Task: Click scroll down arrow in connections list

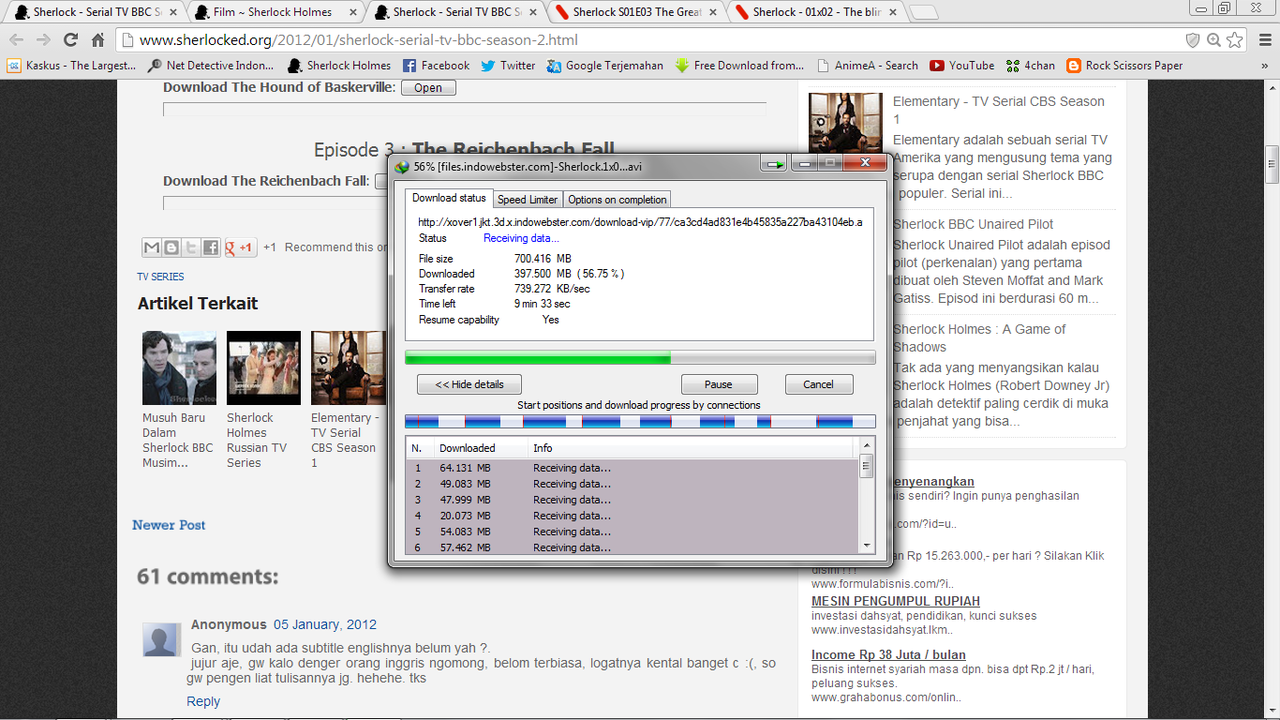Action: 866,545
